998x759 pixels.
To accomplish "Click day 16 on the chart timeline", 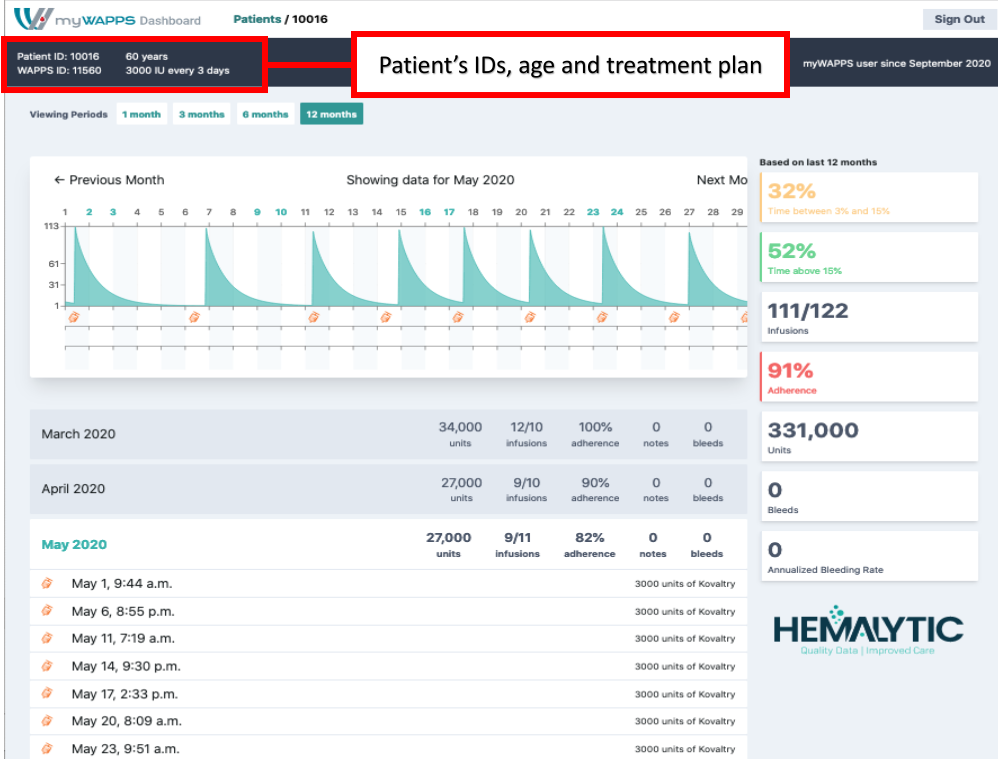I will [425, 212].
